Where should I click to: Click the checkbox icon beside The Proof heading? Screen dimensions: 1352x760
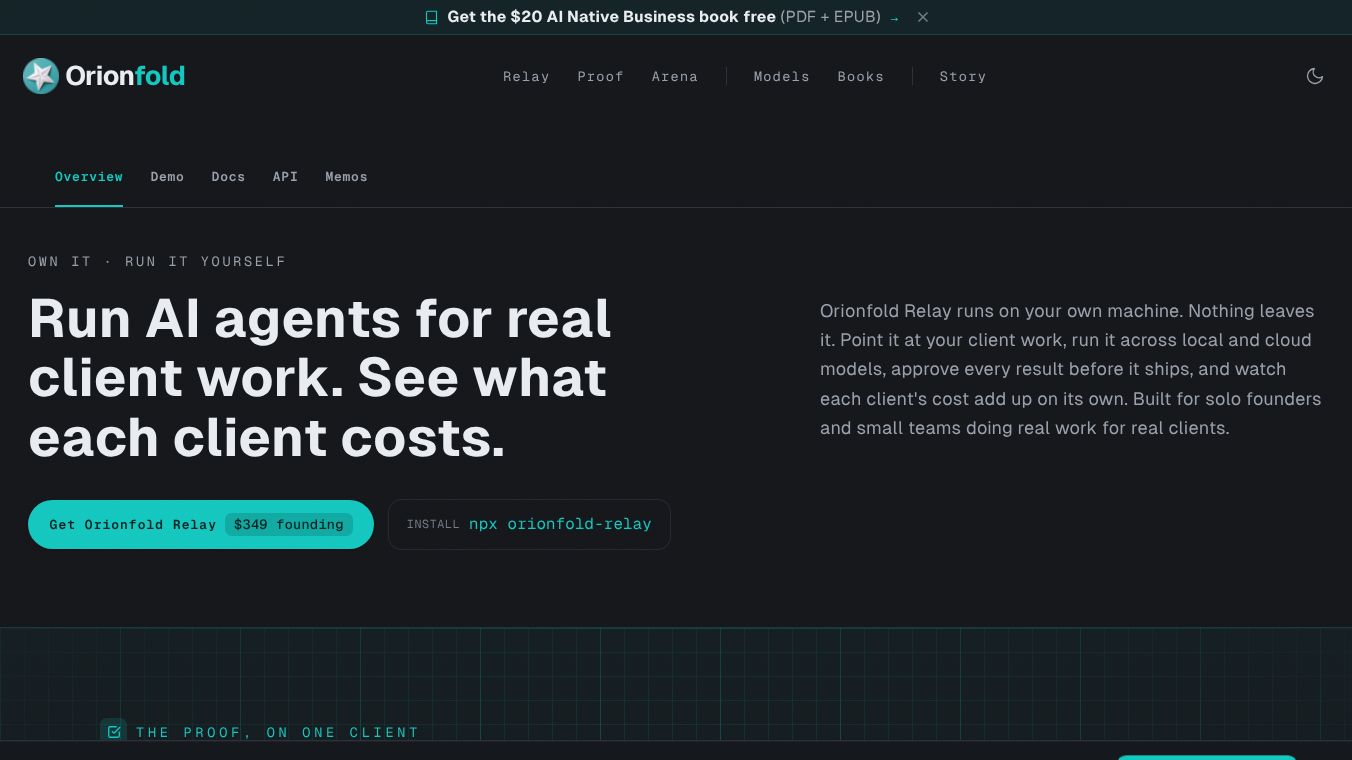click(114, 732)
